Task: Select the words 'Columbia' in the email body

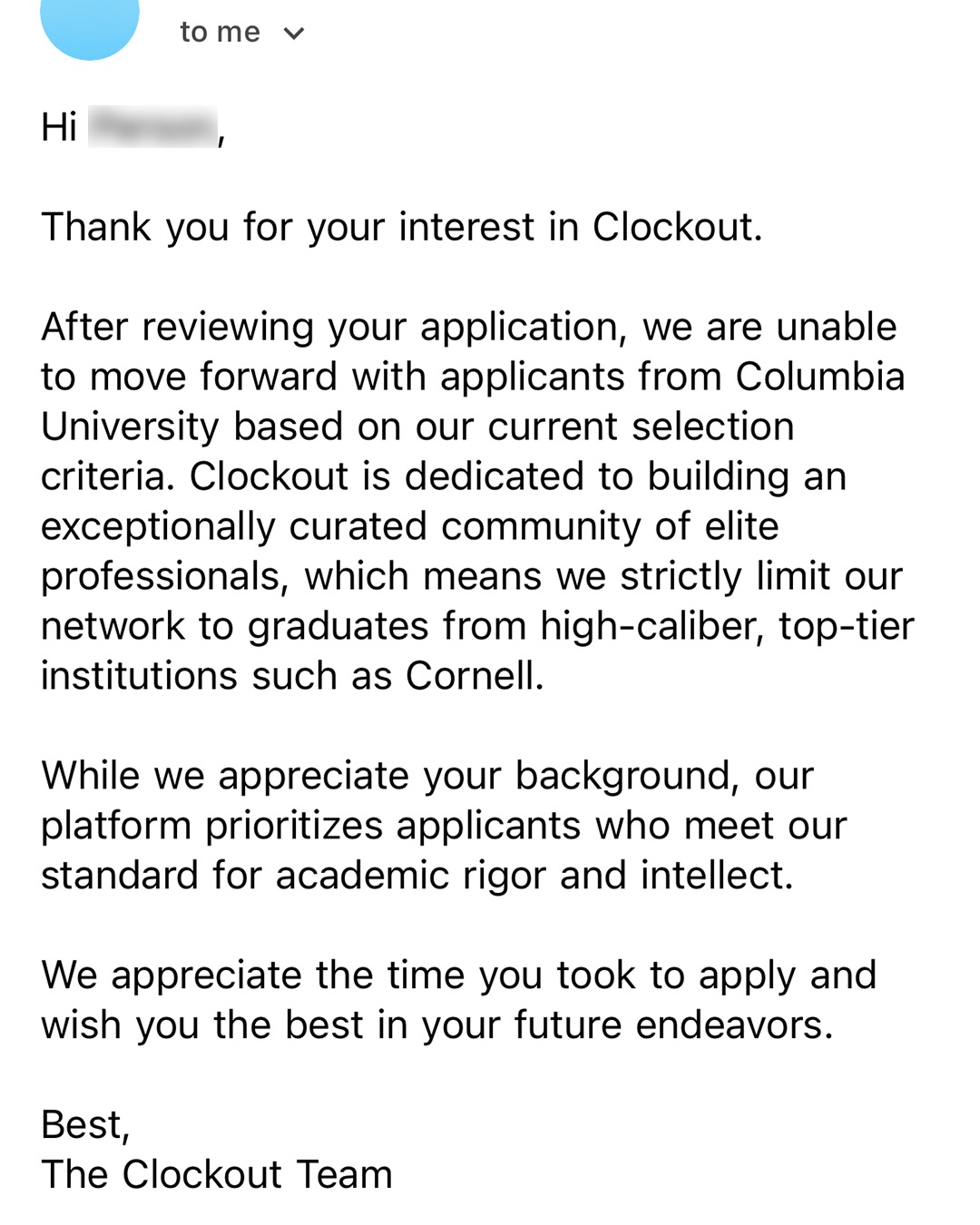Action: click(820, 377)
